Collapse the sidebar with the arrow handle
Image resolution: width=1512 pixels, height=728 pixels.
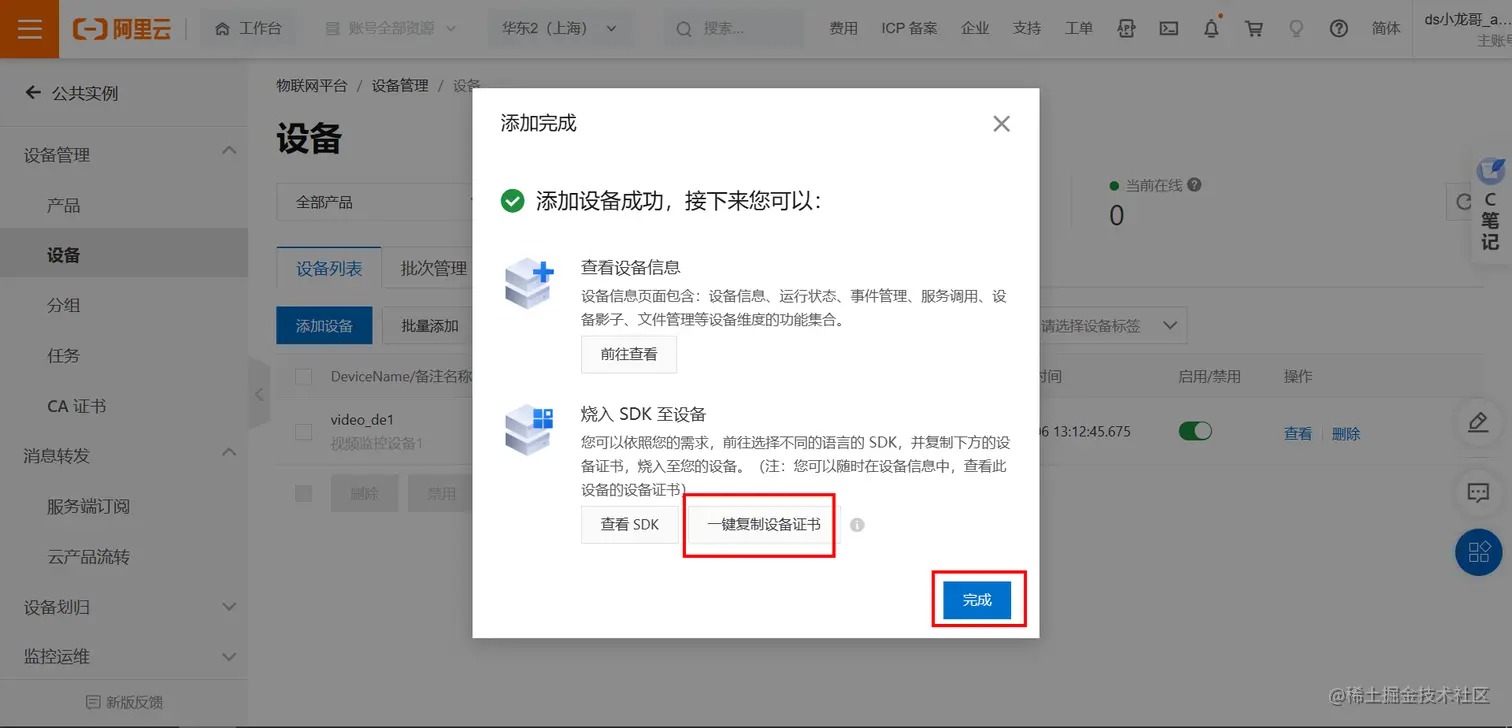click(x=259, y=394)
